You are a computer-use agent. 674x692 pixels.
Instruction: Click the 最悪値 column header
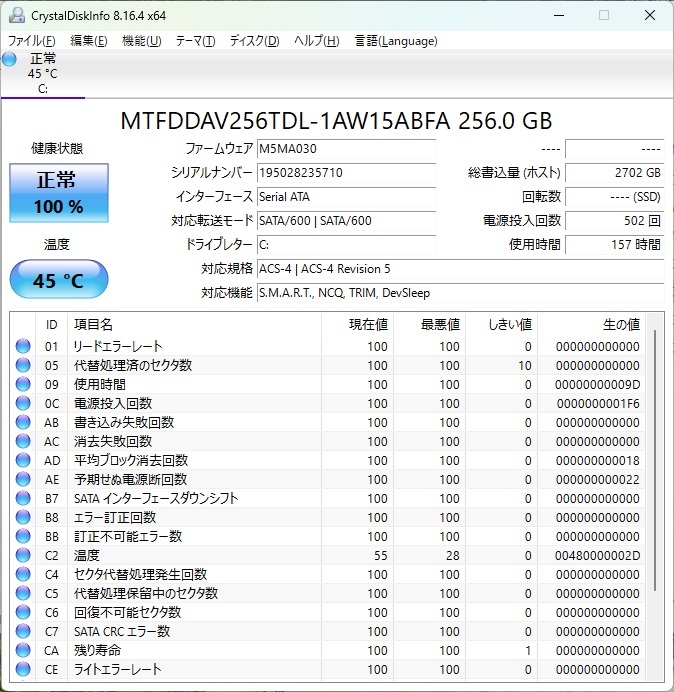click(x=429, y=324)
